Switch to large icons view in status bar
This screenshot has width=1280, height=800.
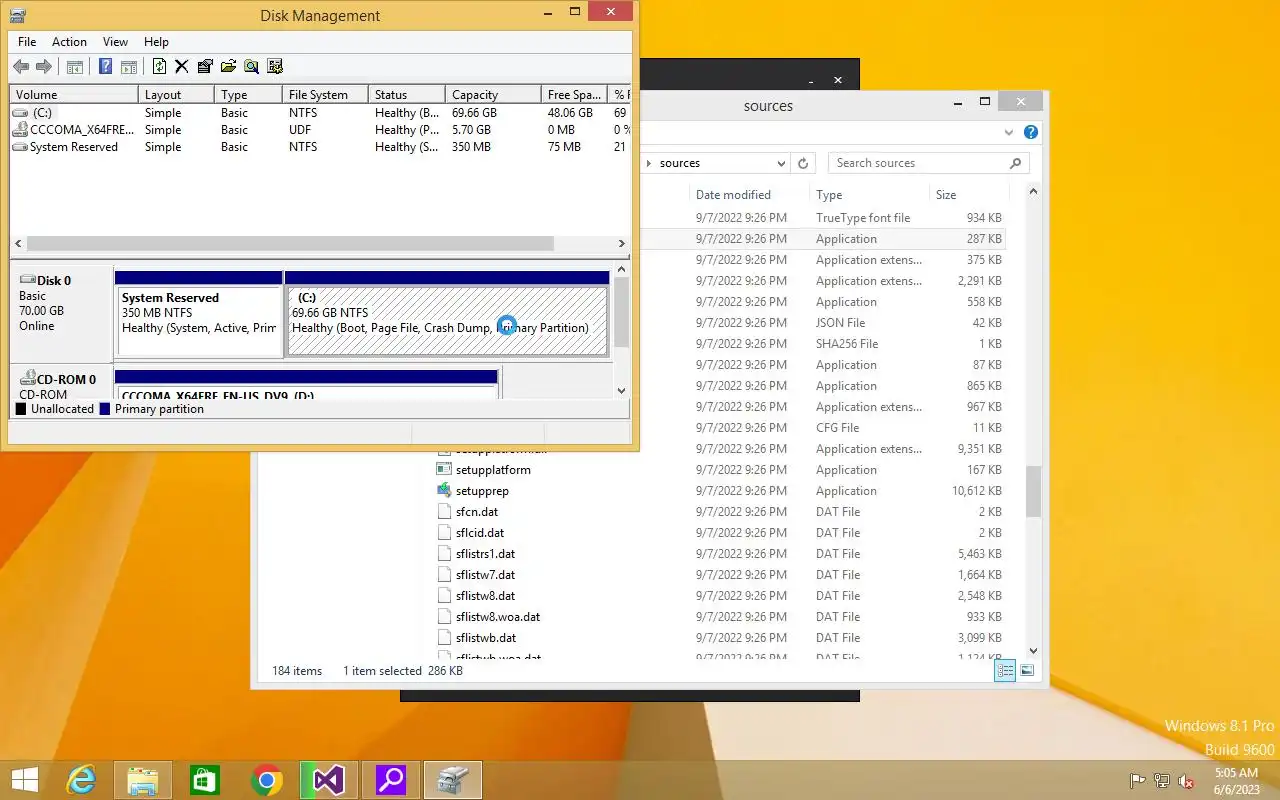(1027, 671)
